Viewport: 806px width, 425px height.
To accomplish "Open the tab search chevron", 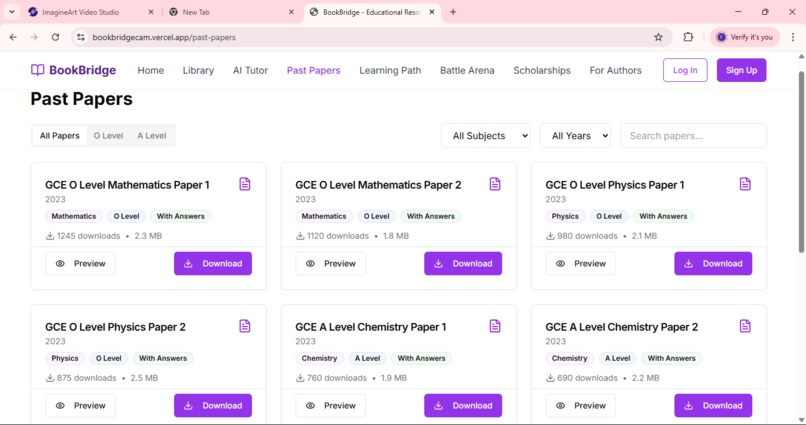I will 11,12.
